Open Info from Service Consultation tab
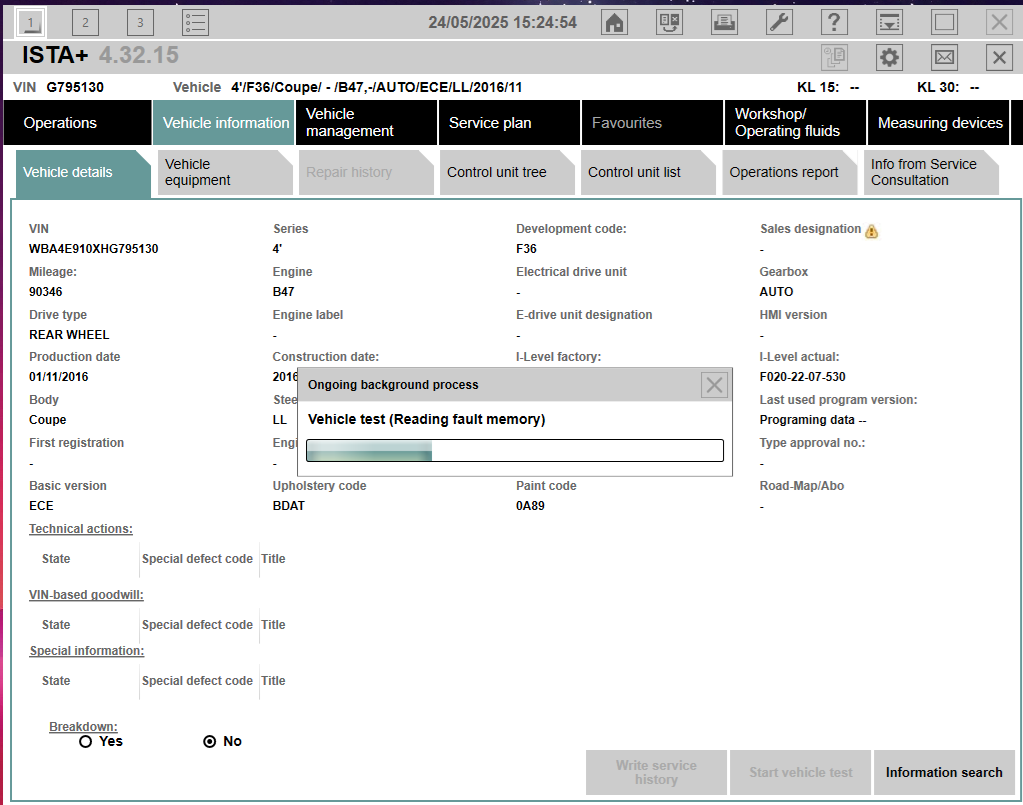 coord(931,172)
